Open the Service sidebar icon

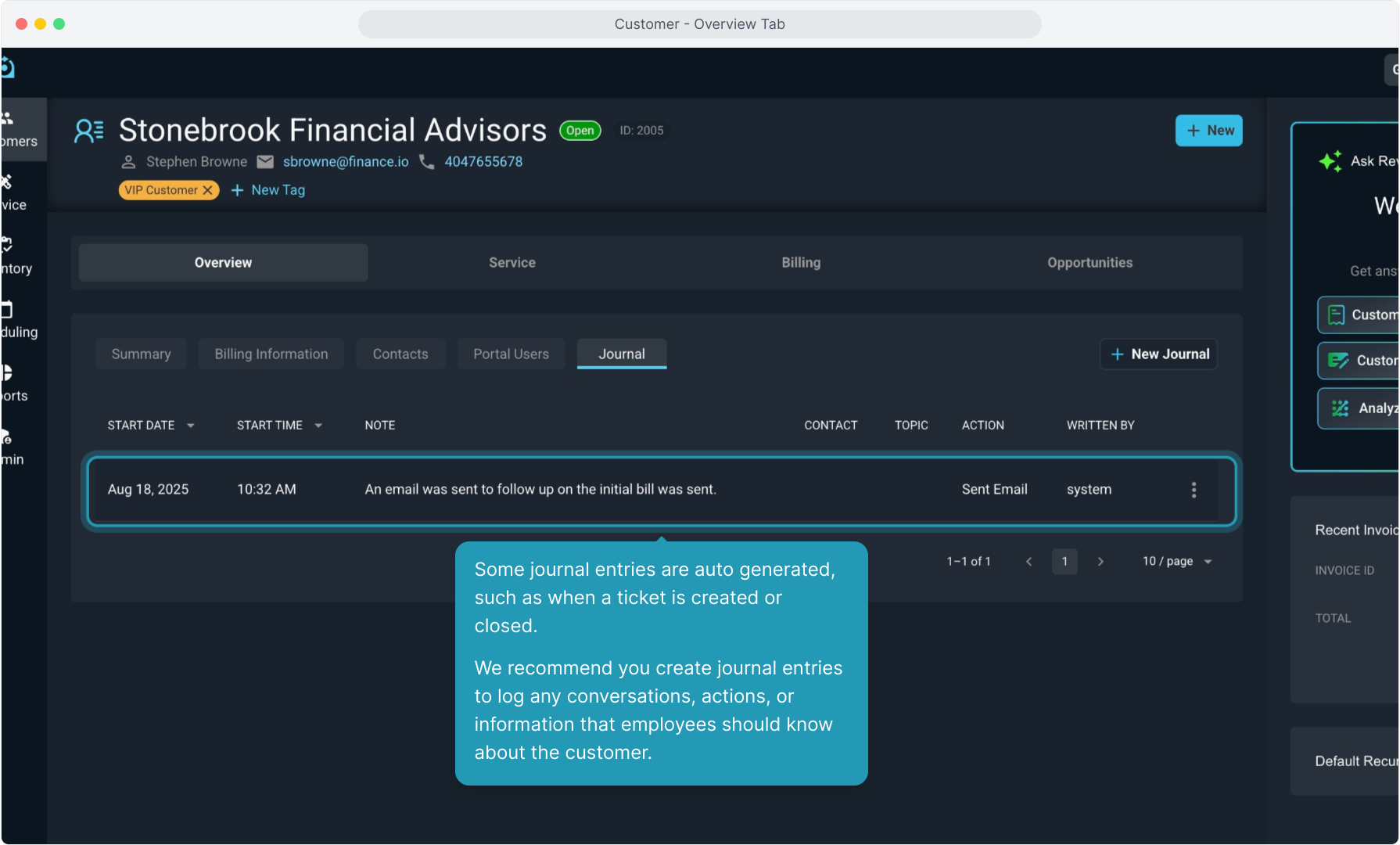[6, 182]
